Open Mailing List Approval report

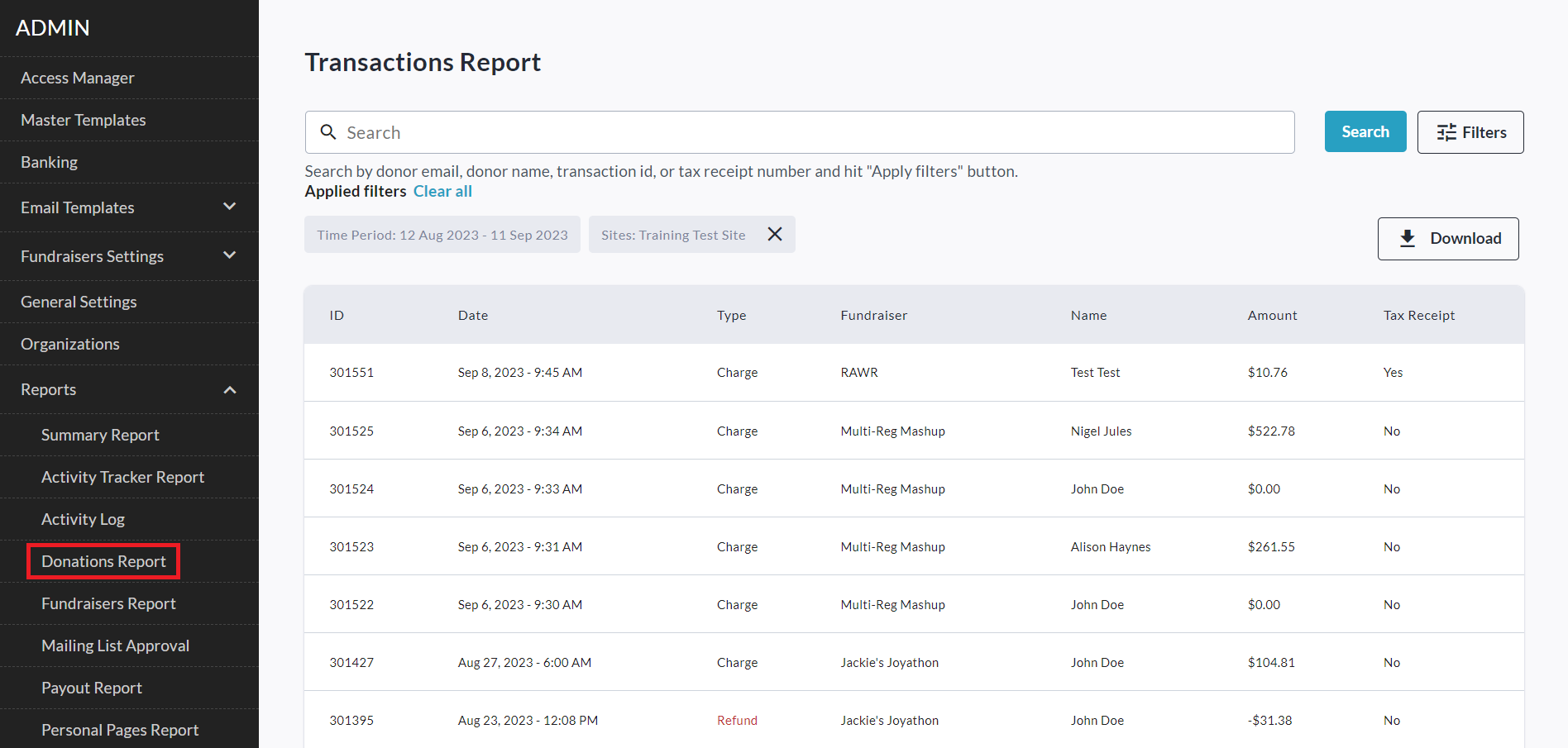tap(116, 646)
